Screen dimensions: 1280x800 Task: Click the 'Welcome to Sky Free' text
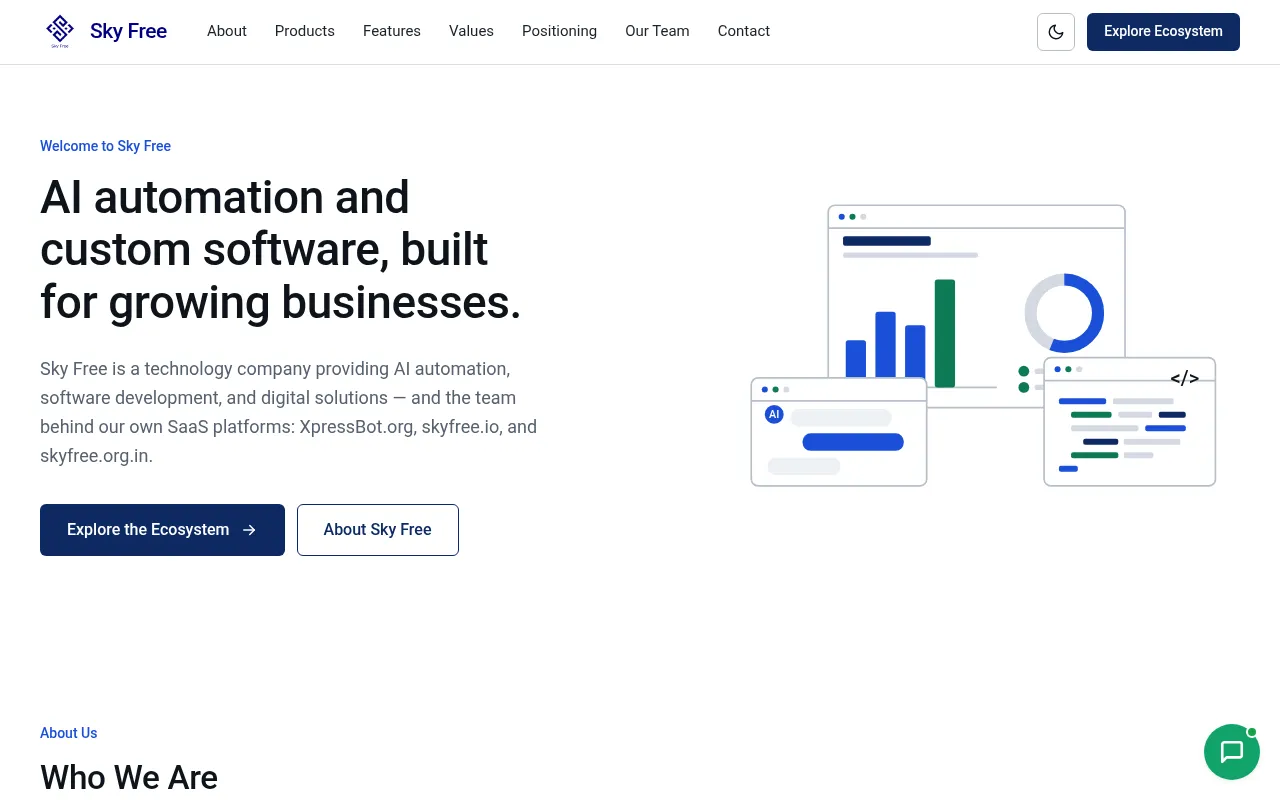tap(105, 146)
